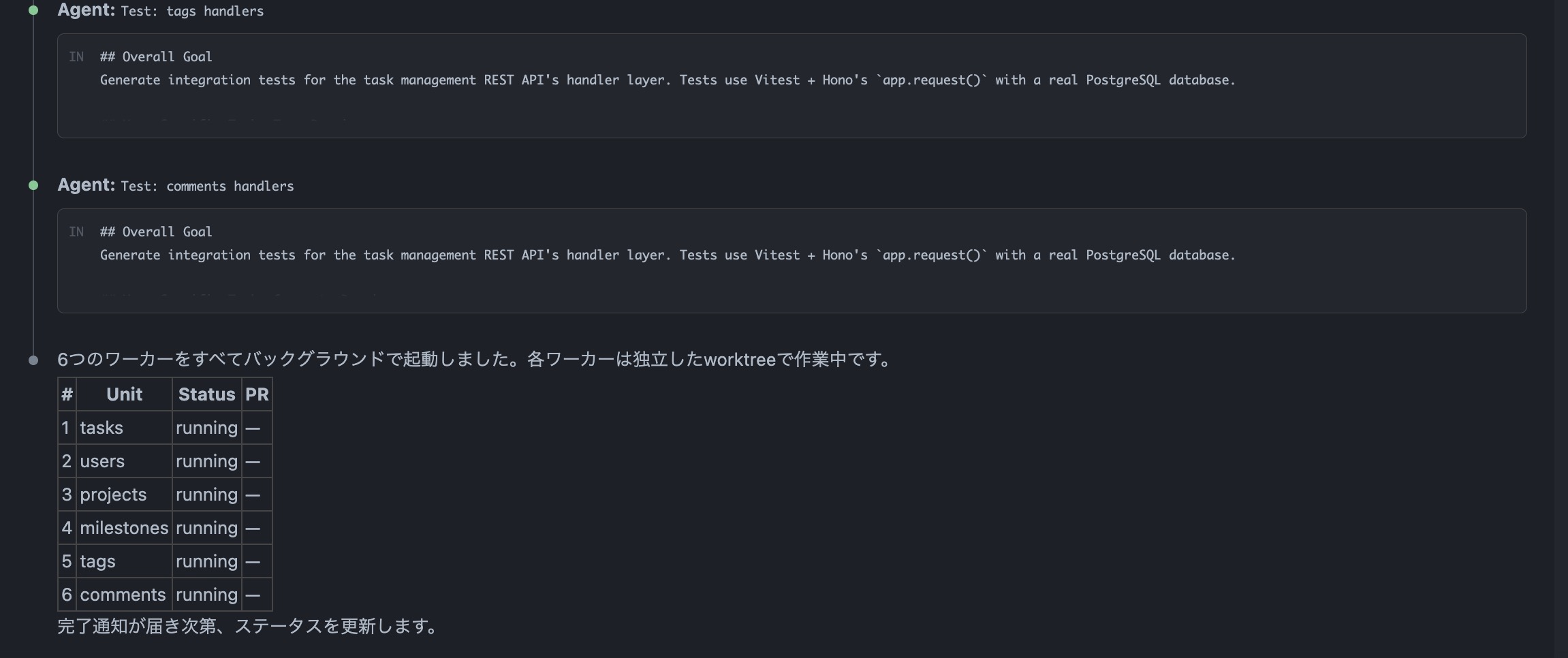This screenshot has width=1568, height=658.
Task: Click the Unit column header in the table
Action: coord(124,394)
